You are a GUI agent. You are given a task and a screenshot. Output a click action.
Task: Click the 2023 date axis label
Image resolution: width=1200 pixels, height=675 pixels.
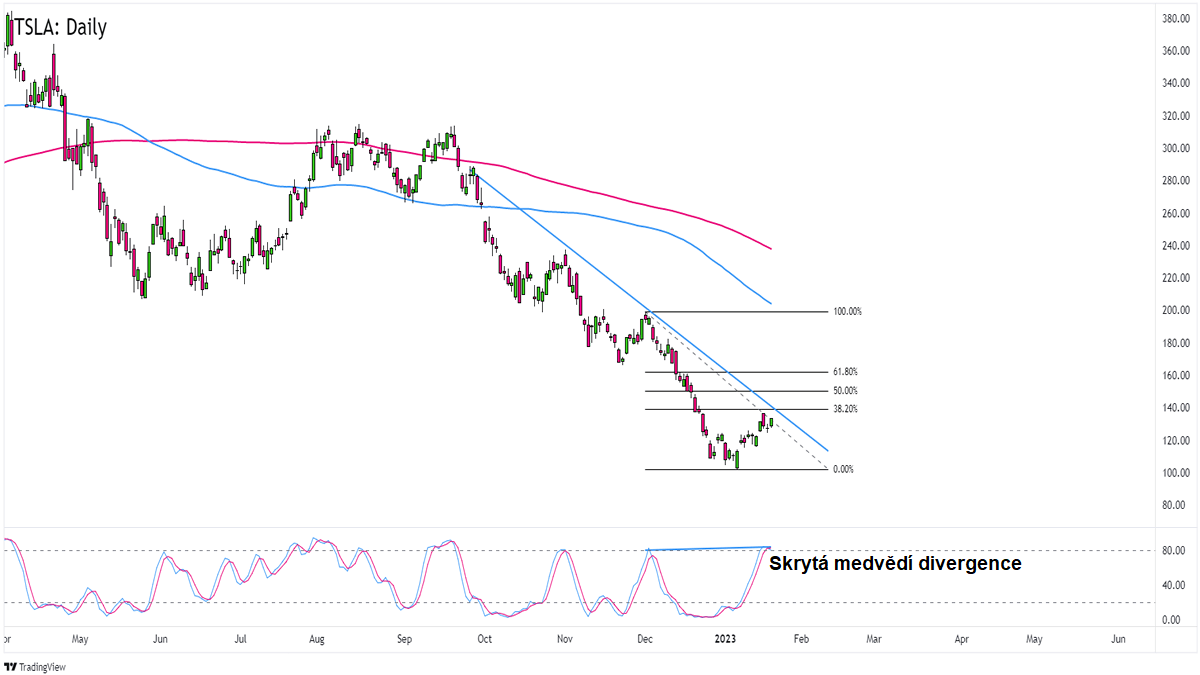724,637
